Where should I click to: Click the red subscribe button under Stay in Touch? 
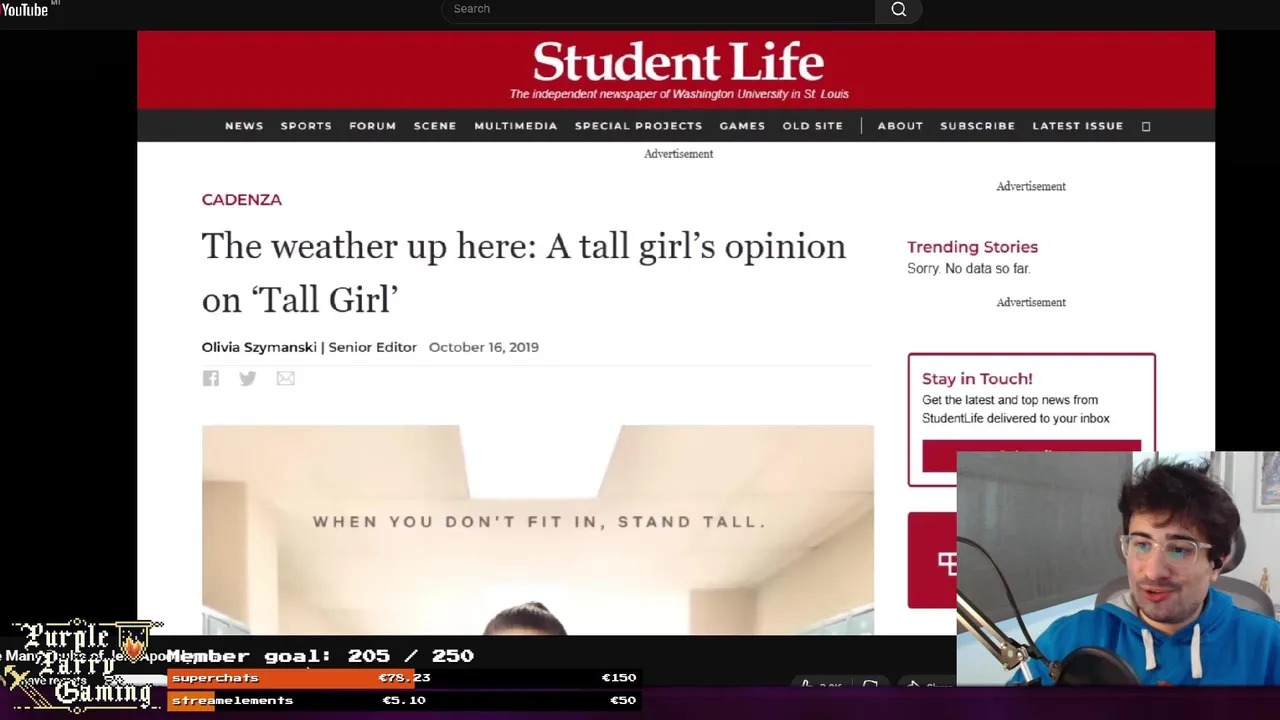tap(1031, 455)
